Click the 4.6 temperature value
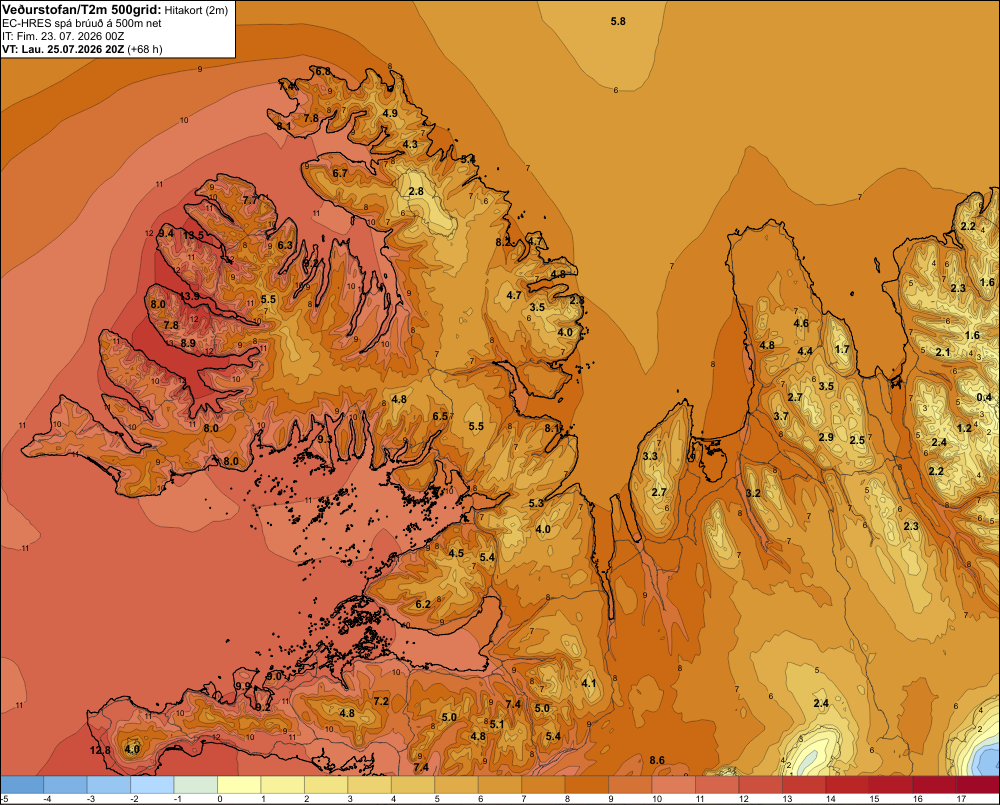Screen dimensions: 1000x805 pos(801,323)
